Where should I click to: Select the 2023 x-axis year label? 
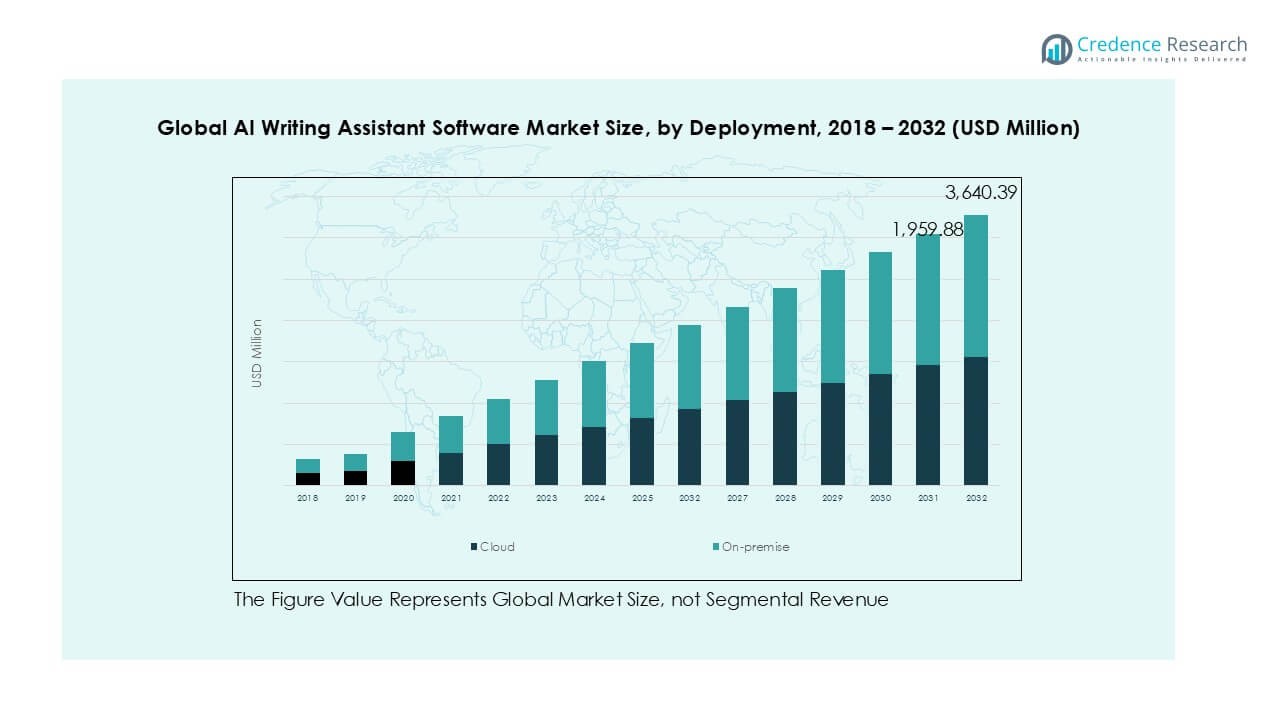(546, 497)
